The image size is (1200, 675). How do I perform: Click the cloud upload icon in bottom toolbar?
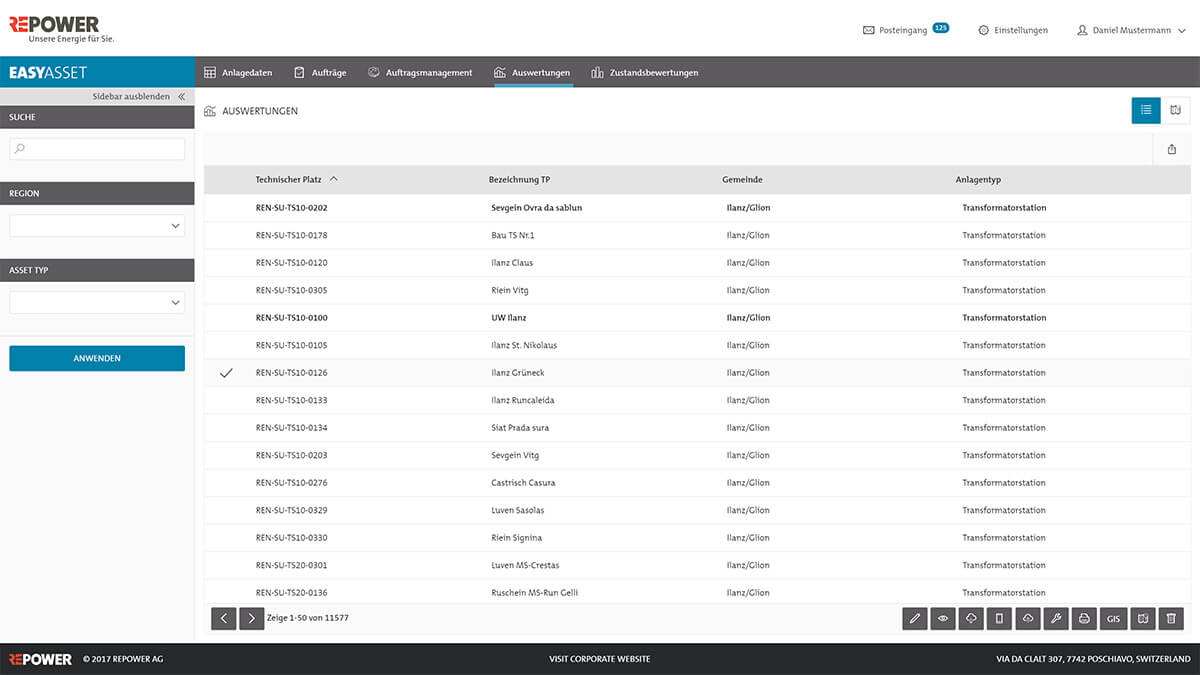pyautogui.click(x=1027, y=618)
